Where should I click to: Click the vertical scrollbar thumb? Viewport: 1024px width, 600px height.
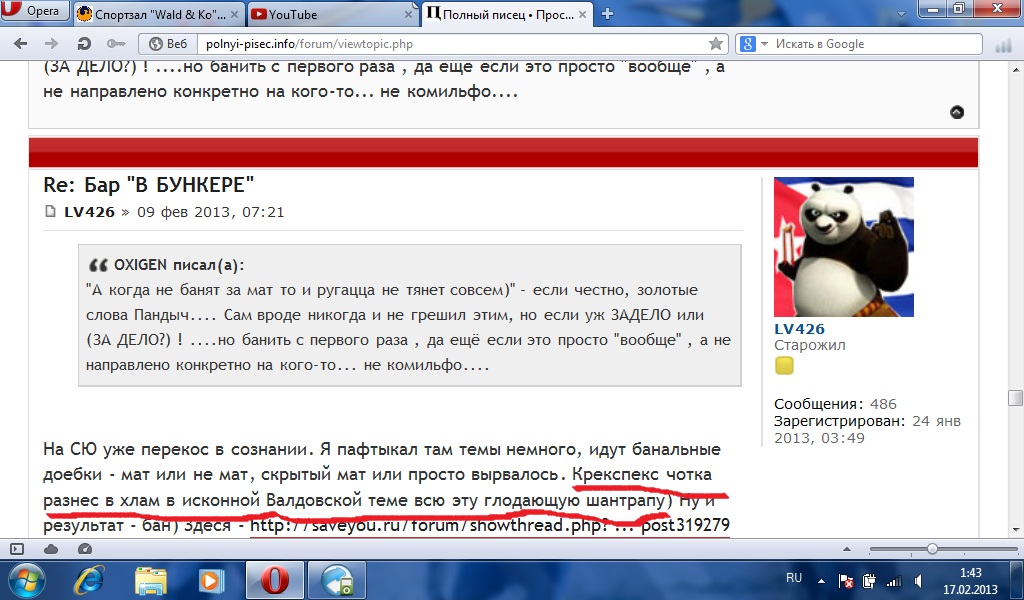[x=1015, y=398]
